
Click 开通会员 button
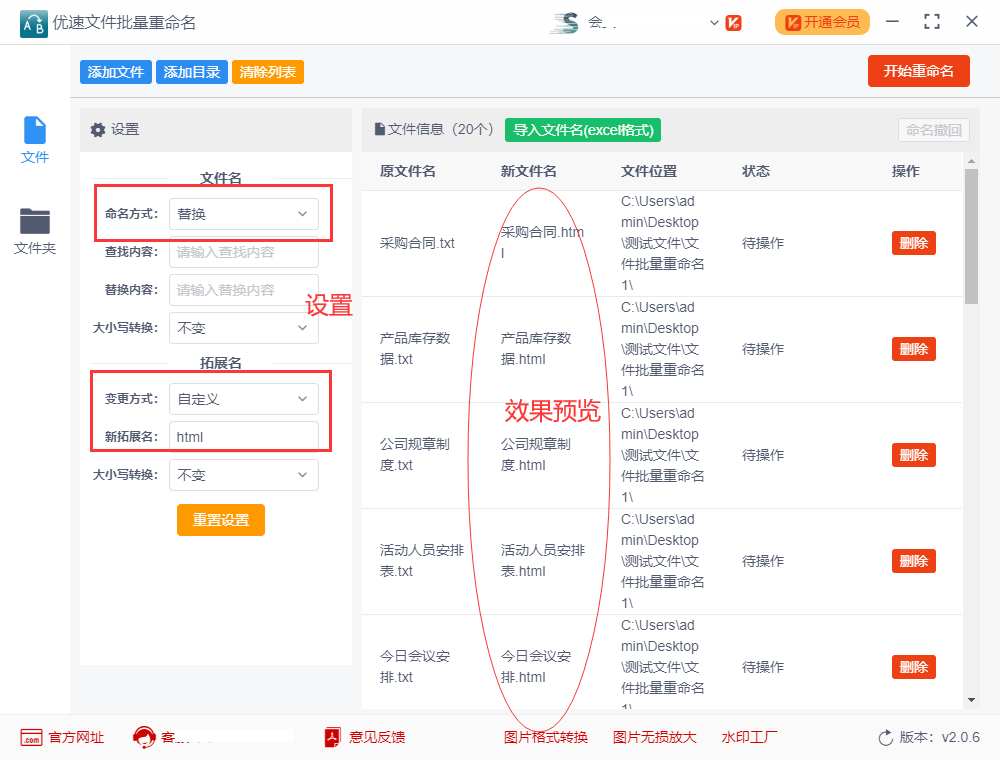tap(822, 22)
